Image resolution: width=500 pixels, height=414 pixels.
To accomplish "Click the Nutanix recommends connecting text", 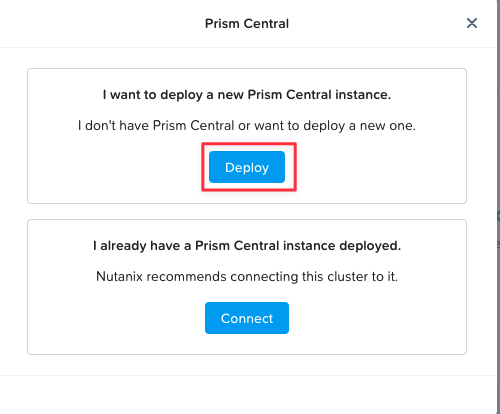I will (247, 277).
